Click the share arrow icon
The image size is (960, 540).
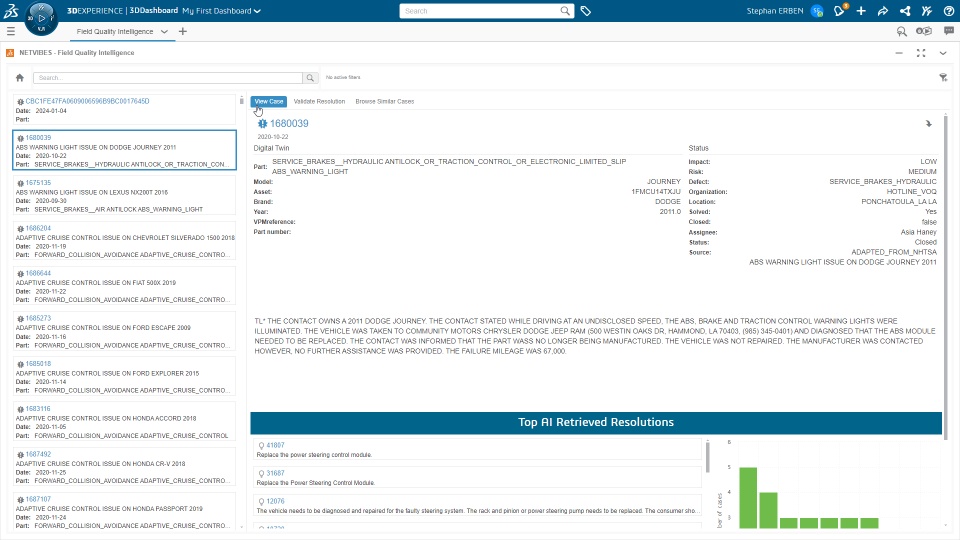[883, 11]
